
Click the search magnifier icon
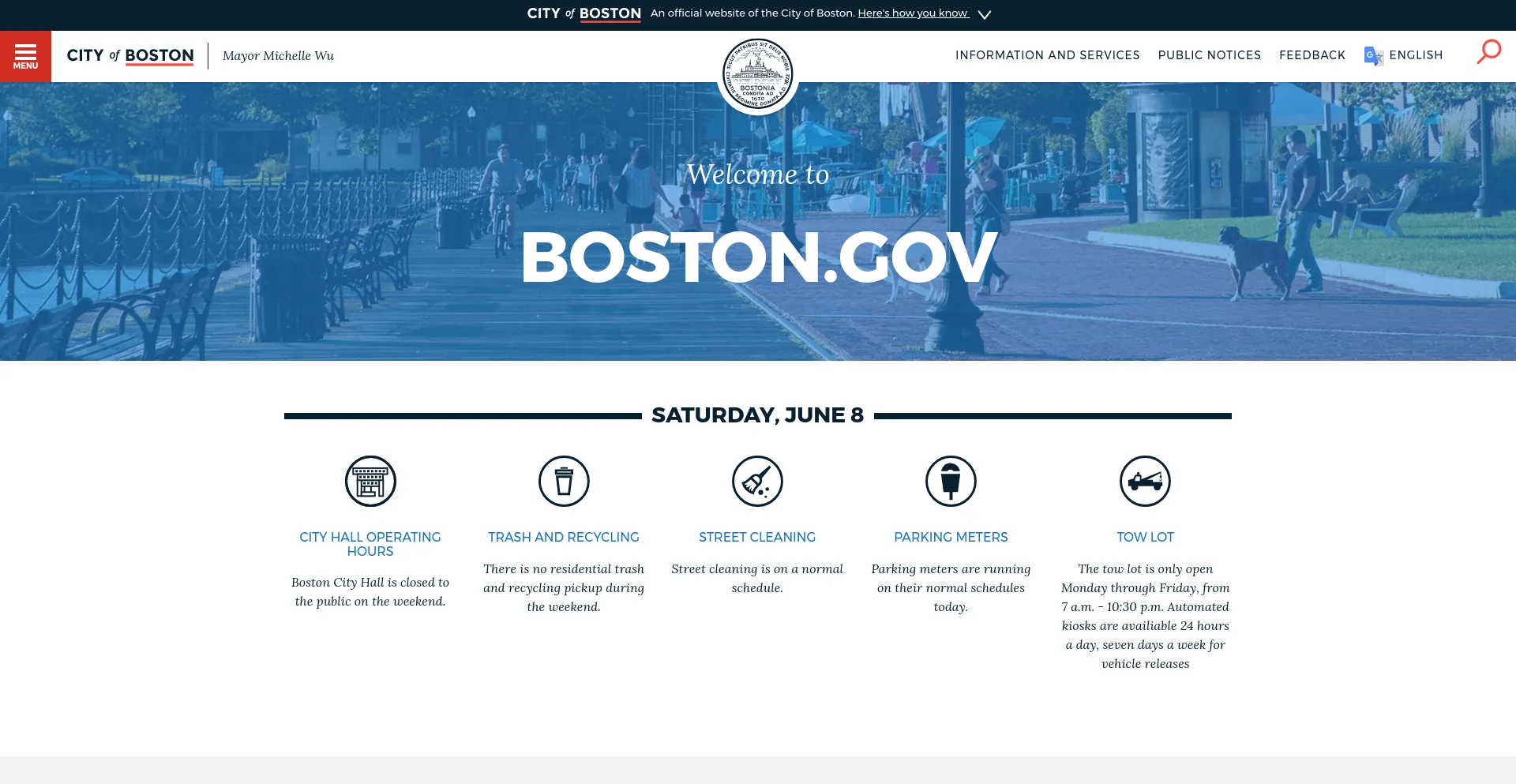click(x=1488, y=52)
